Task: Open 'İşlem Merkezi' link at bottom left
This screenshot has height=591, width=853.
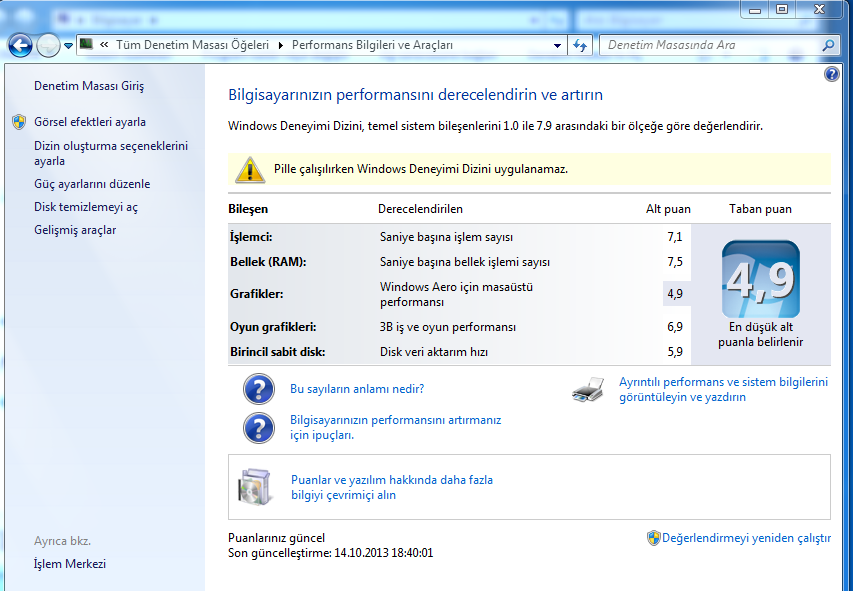Action: [70, 564]
